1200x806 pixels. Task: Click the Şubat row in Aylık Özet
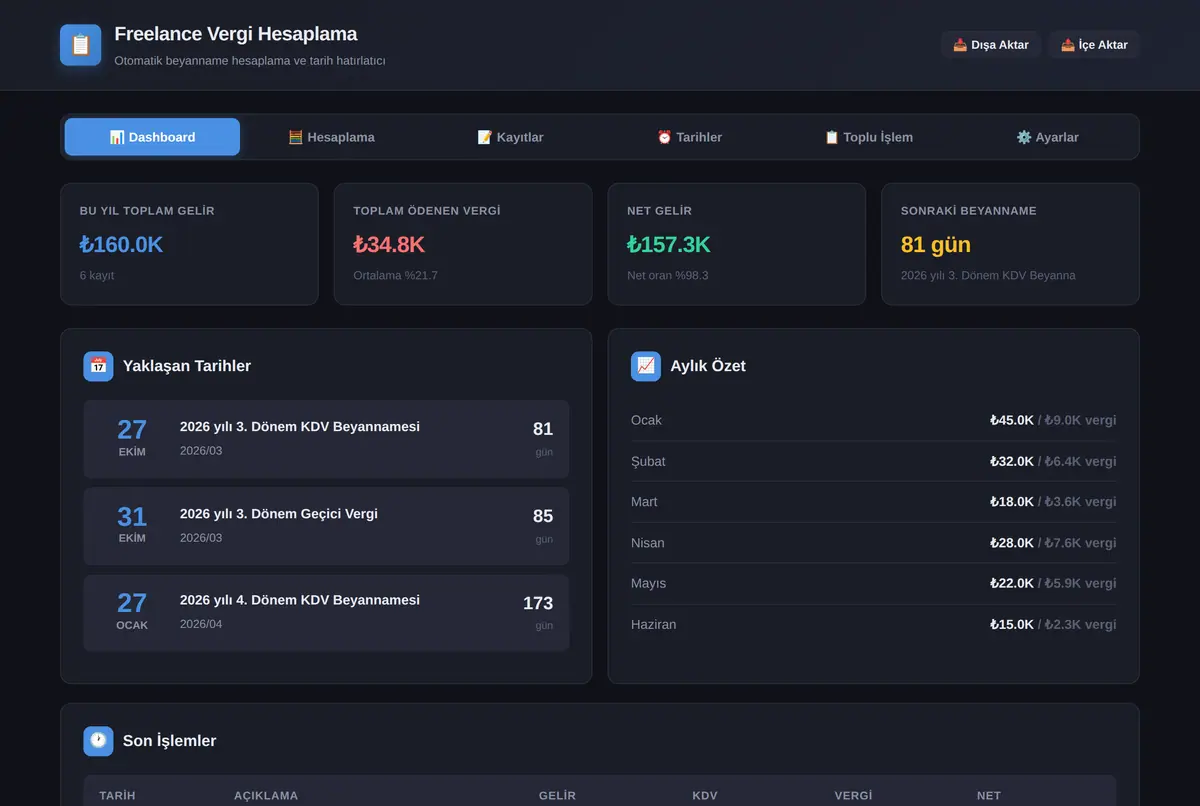tap(874, 461)
